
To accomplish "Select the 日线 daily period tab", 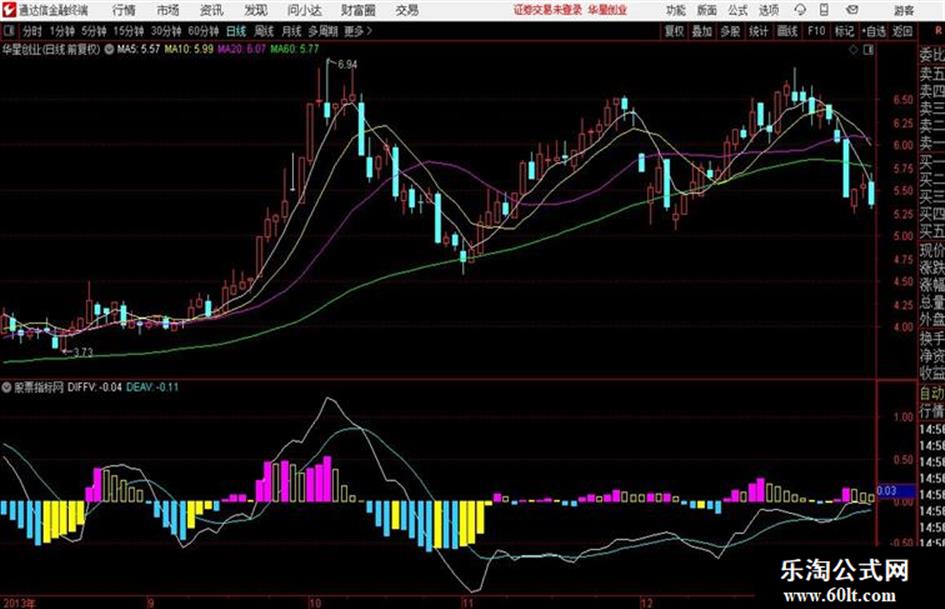I will [236, 31].
